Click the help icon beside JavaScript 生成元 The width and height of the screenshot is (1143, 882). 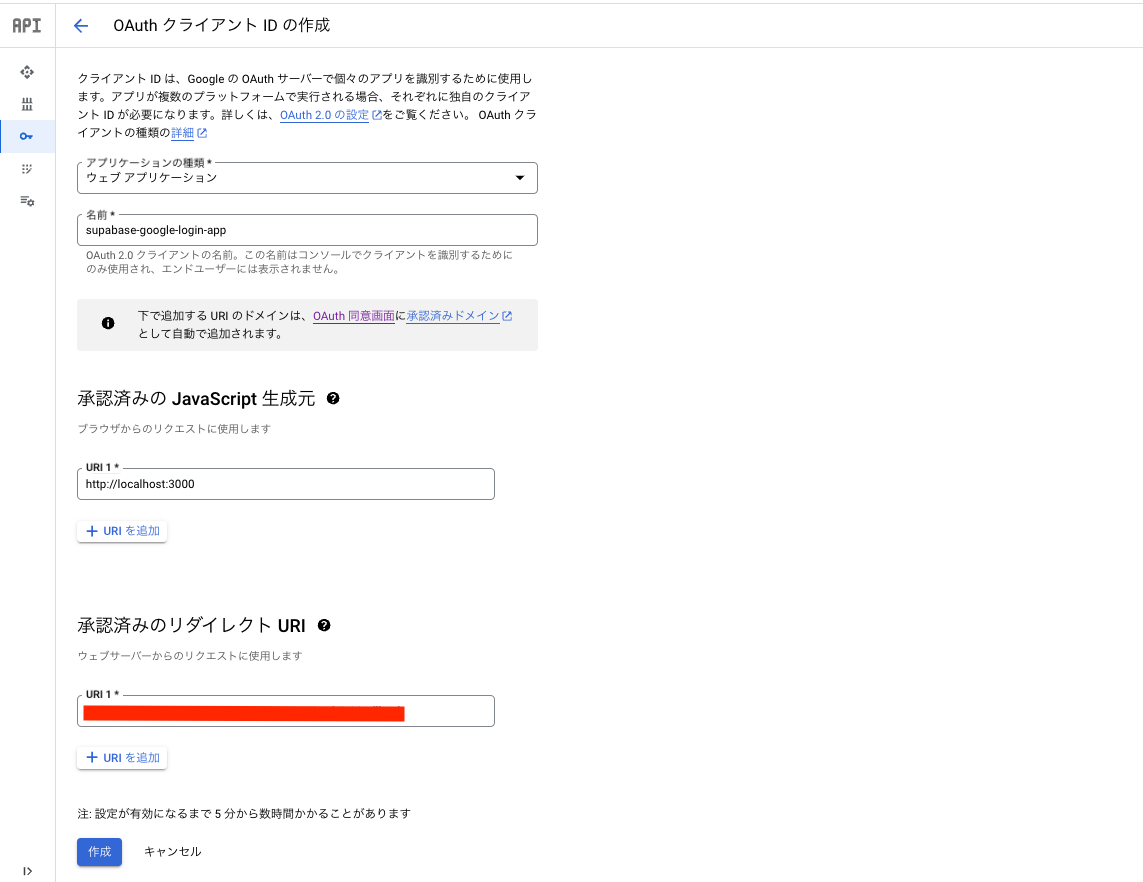333,398
